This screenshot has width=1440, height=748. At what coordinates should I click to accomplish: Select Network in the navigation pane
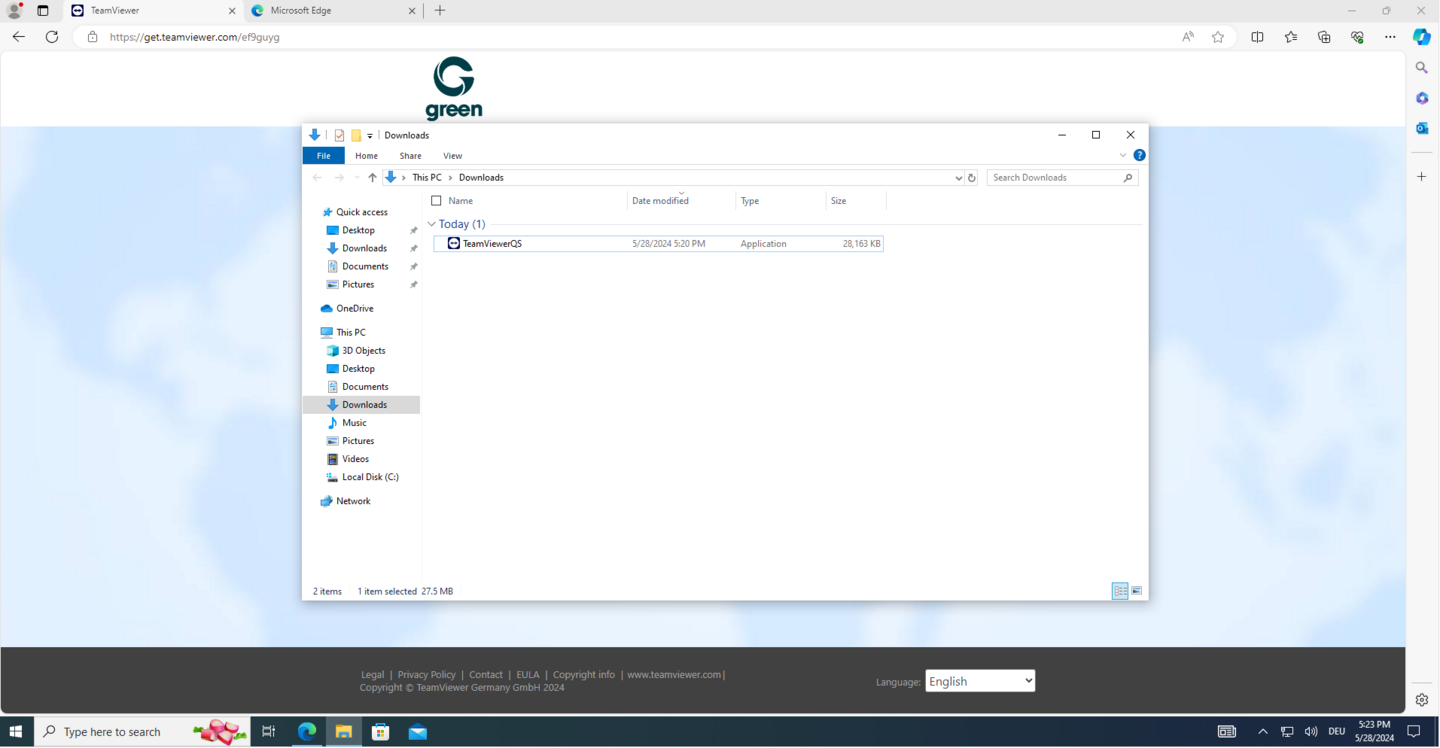pyautogui.click(x=353, y=501)
